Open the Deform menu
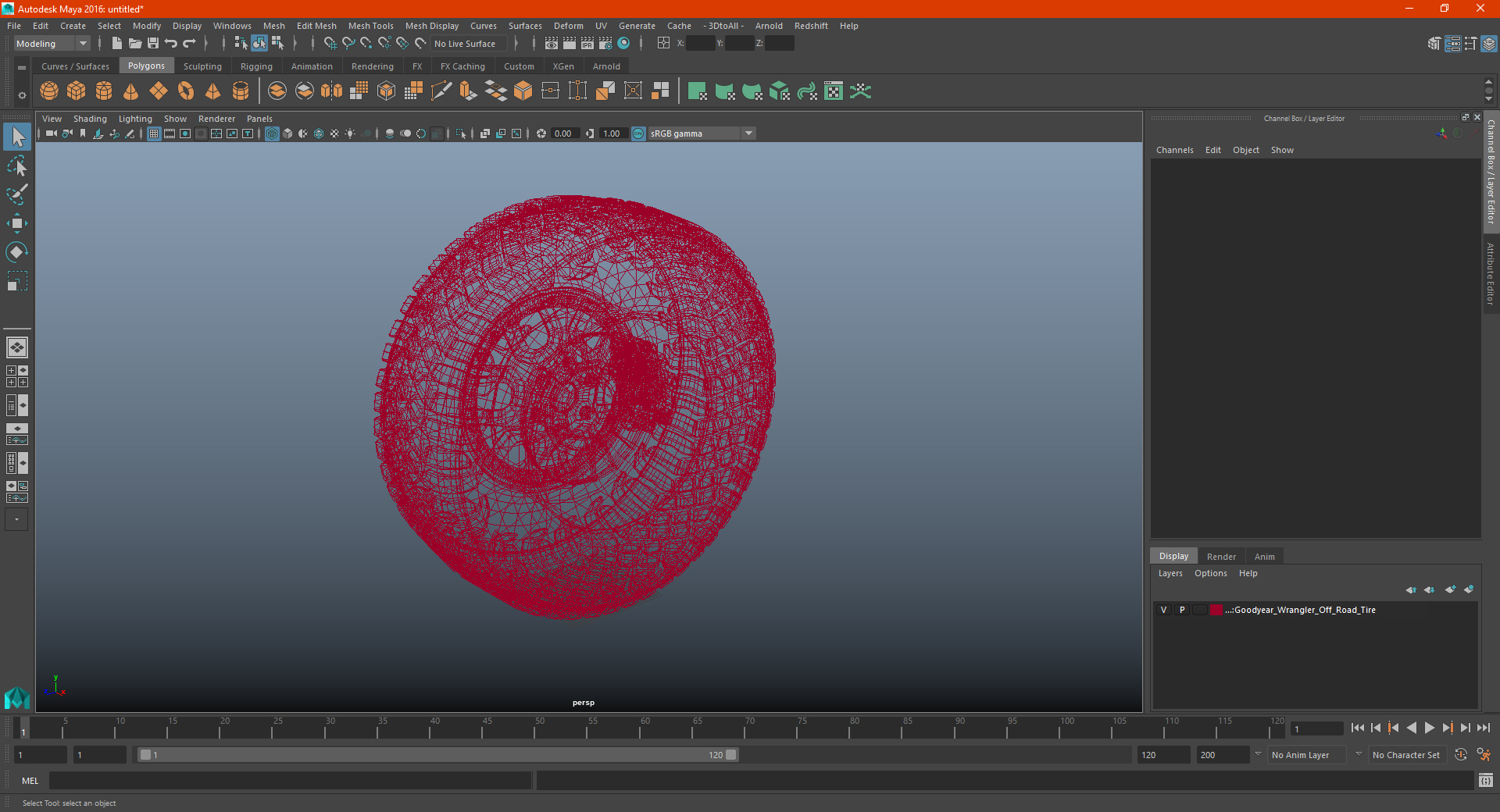Screen dimensions: 1500x812 [x=568, y=26]
